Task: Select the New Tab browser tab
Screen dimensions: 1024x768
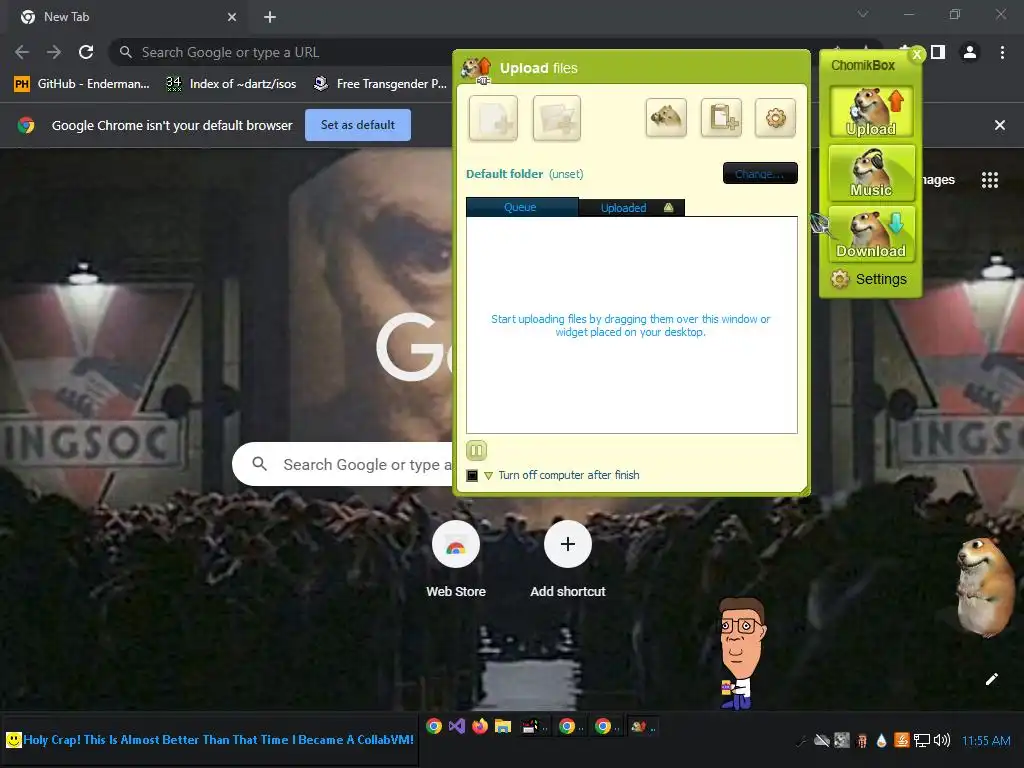Action: click(x=127, y=17)
